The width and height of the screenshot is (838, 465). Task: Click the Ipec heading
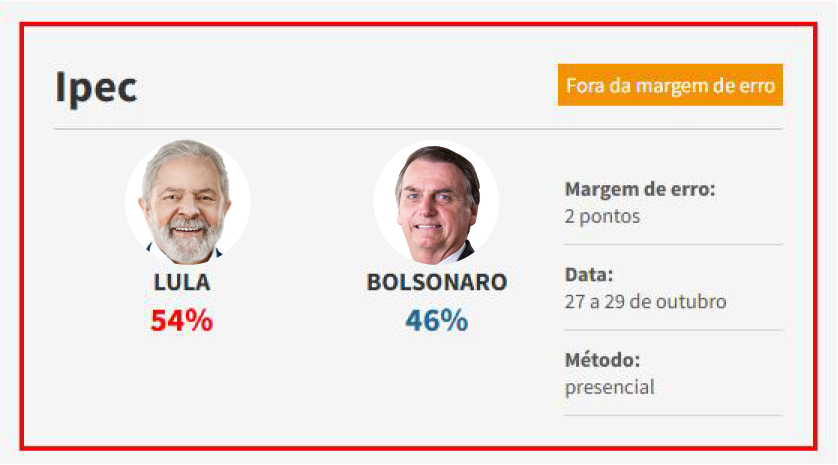96,88
